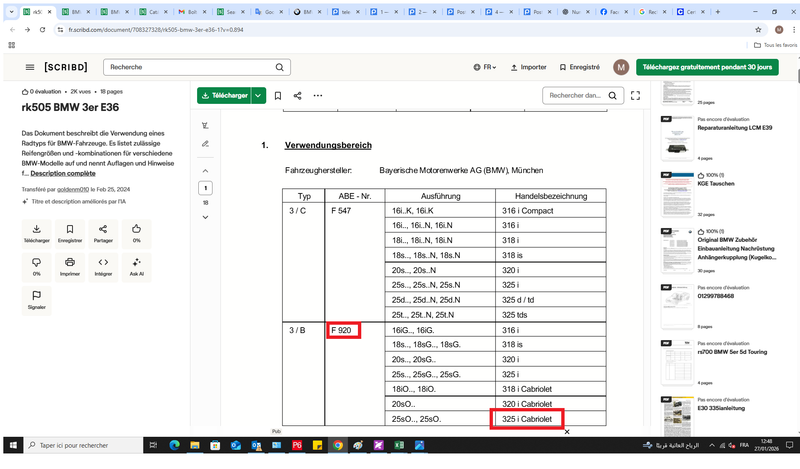Click the Signaler flag tile
Image resolution: width=800 pixels, height=469 pixels.
pos(37,300)
